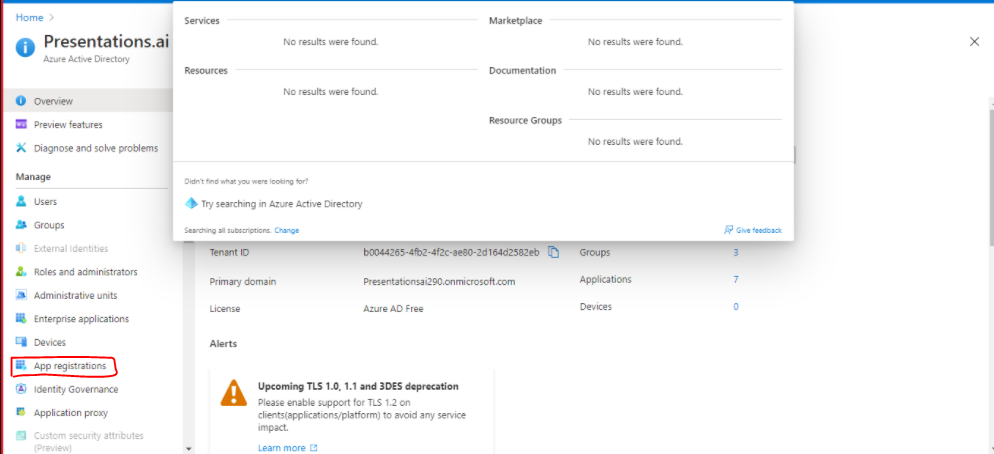Click the Overview icon in sidebar
This screenshot has height=454, width=994.
point(21,101)
